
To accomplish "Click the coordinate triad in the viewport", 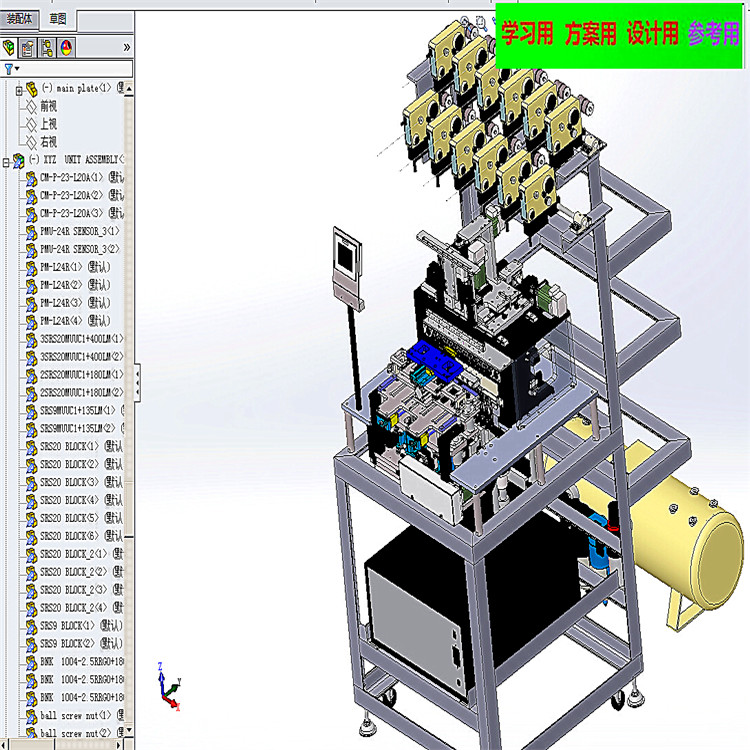I will 169,686.
